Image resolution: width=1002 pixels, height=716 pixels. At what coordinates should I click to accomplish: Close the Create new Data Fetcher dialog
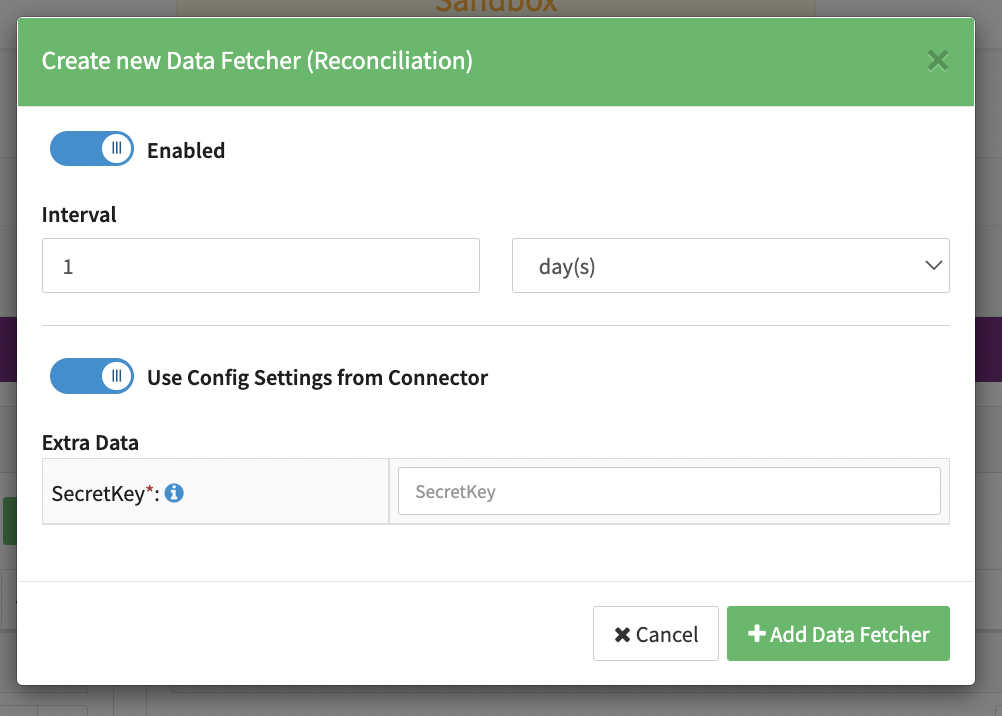(937, 61)
